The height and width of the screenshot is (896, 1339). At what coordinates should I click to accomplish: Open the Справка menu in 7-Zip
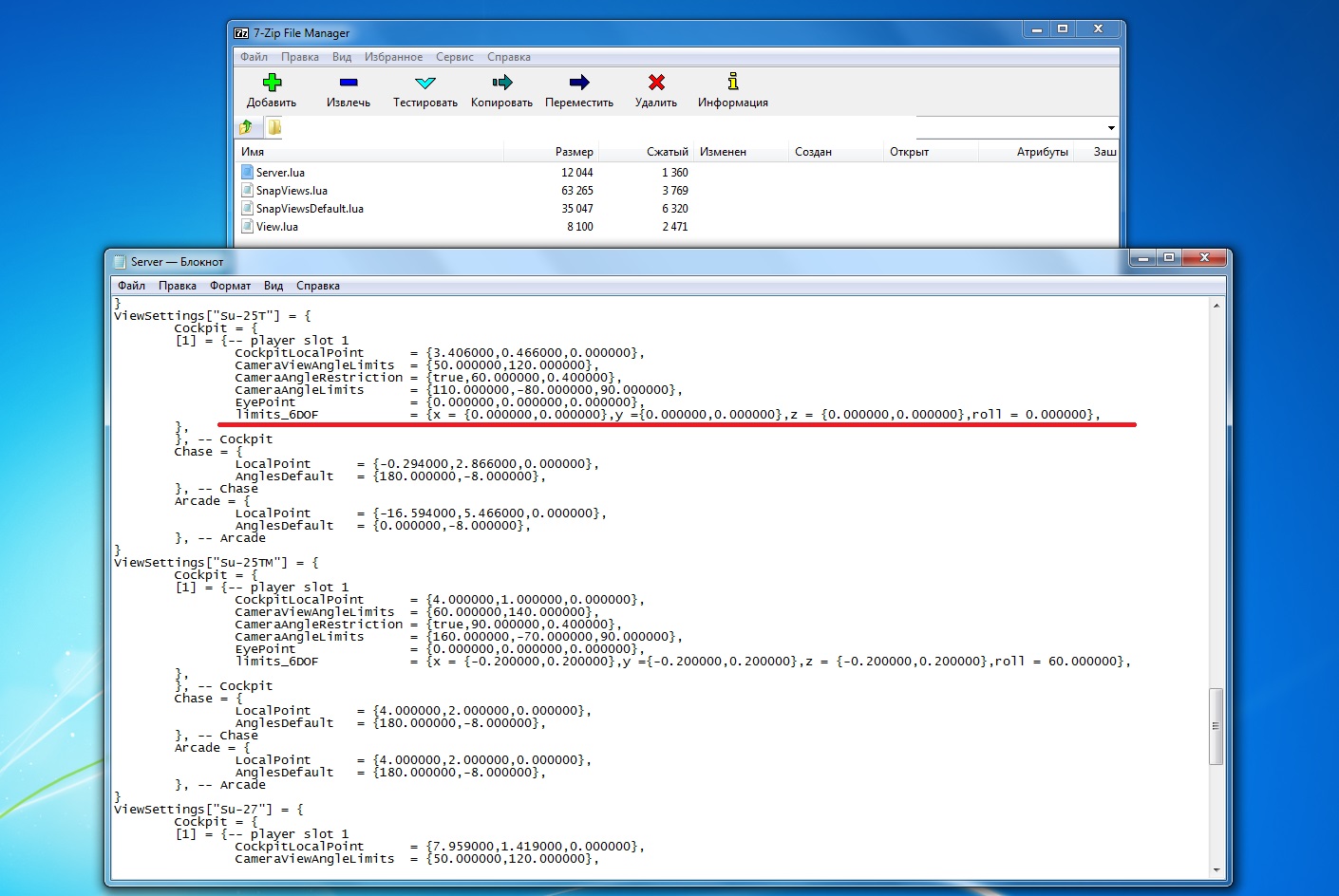point(509,57)
